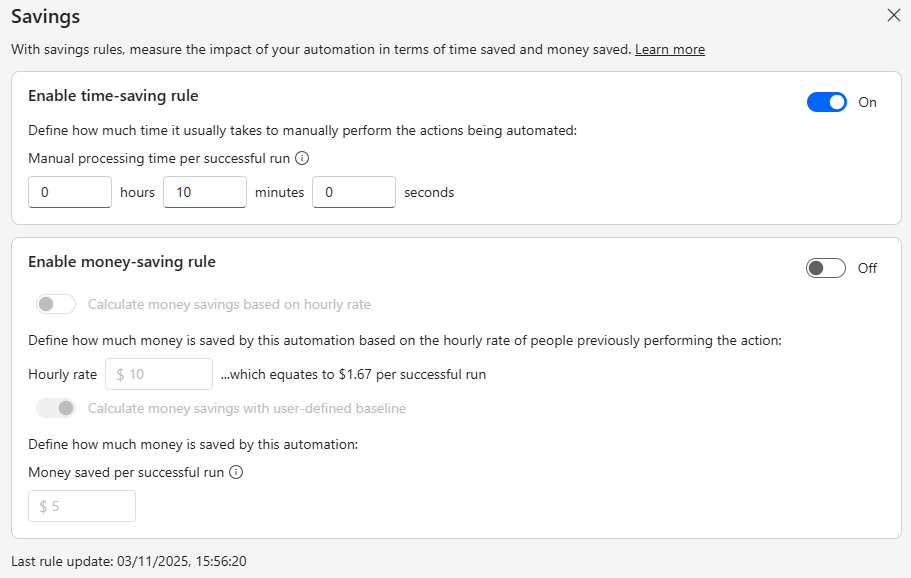The height and width of the screenshot is (578, 911).
Task: Click the last rule update timestamp
Action: (129, 561)
